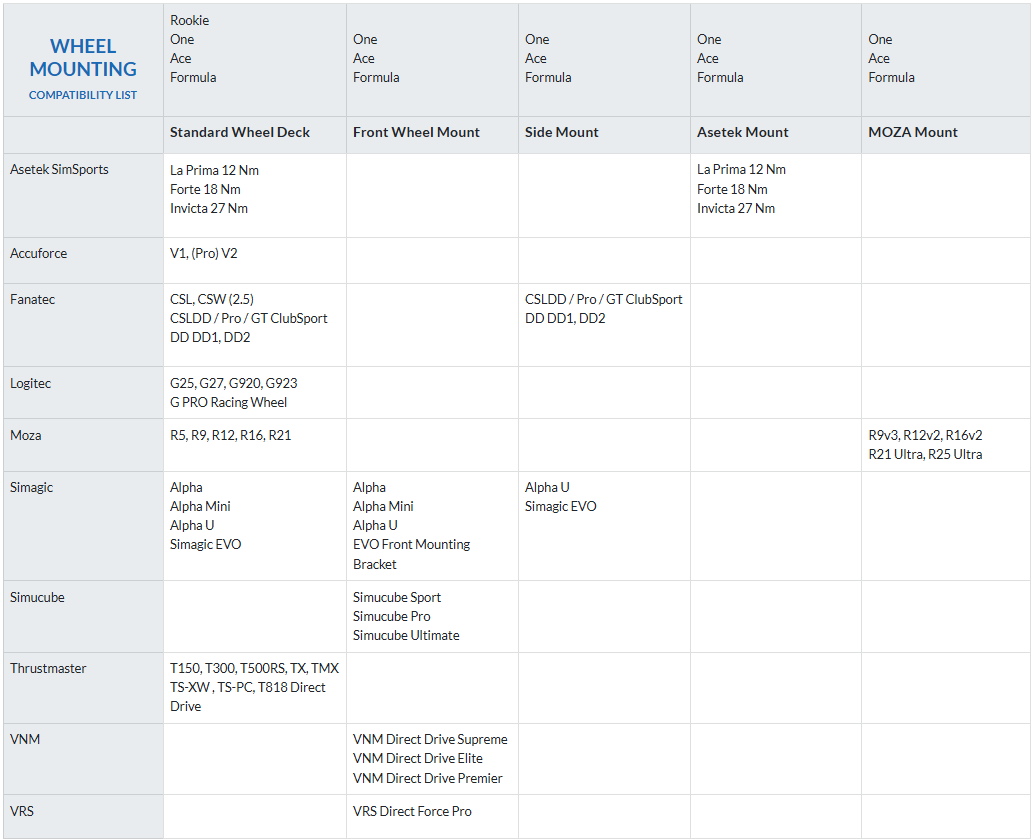Select the Fanatec row label
This screenshot has height=840, width=1033.
33,299
